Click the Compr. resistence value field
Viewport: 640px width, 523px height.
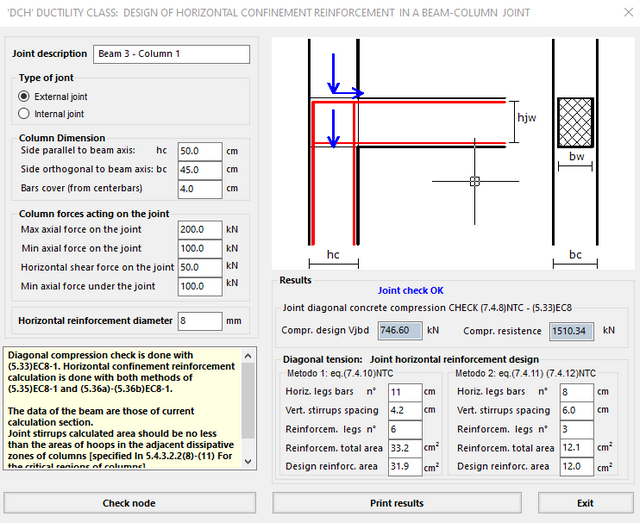[x=571, y=331]
